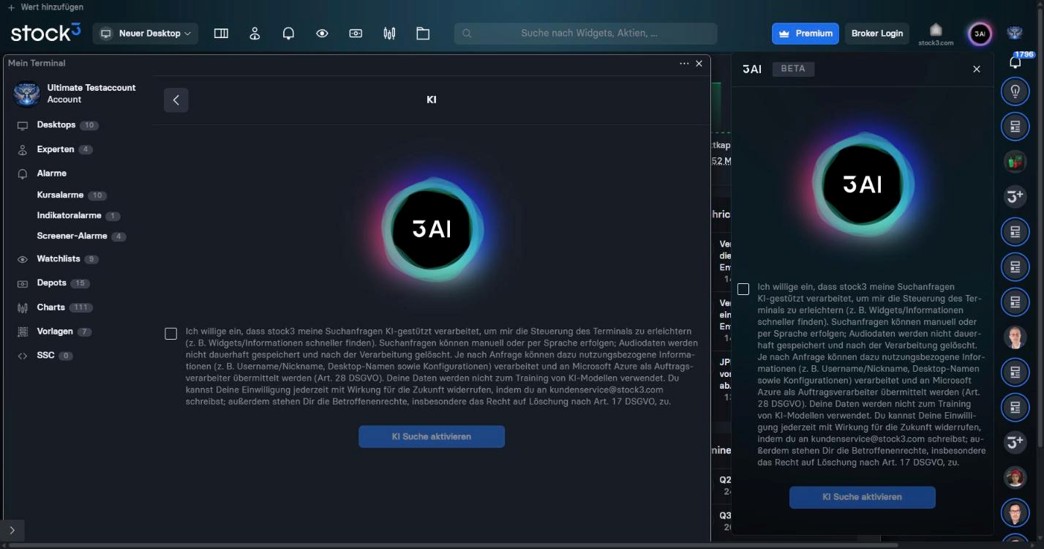Click the BETA badge in 3AI panel
The width and height of the screenshot is (1044, 549).
point(793,69)
